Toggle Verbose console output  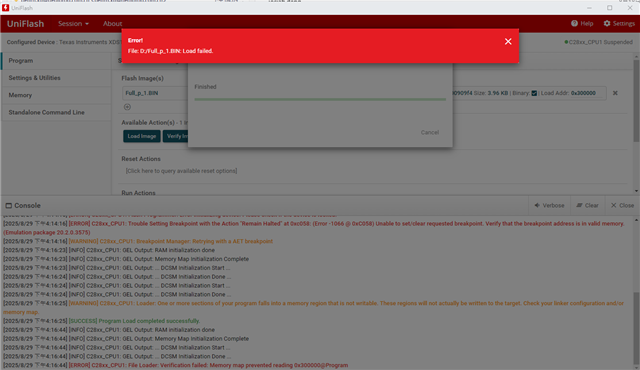click(549, 206)
